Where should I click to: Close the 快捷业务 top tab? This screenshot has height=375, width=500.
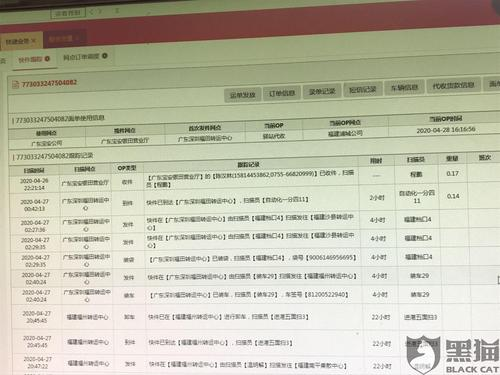click(x=33, y=41)
